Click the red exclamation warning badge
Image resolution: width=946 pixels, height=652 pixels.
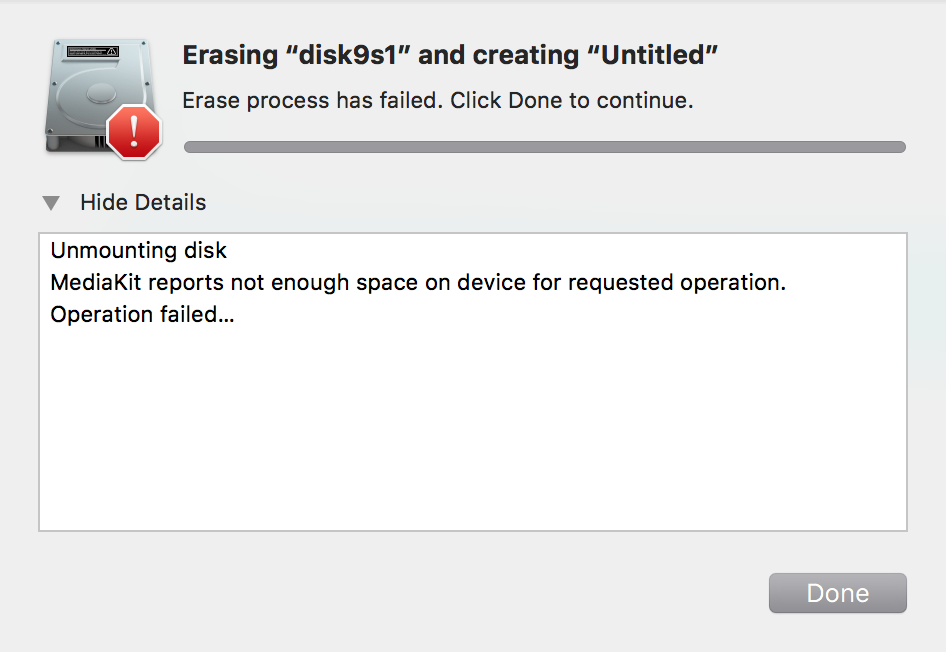pos(134,131)
